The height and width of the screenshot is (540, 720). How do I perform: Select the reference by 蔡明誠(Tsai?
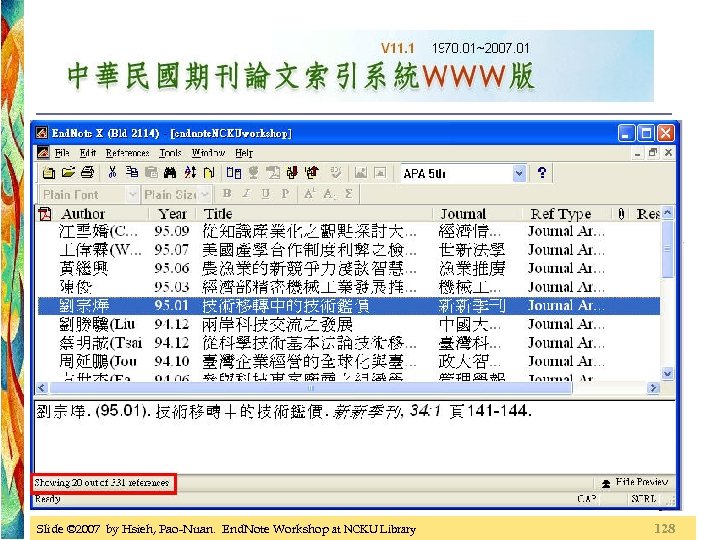pos(349,343)
